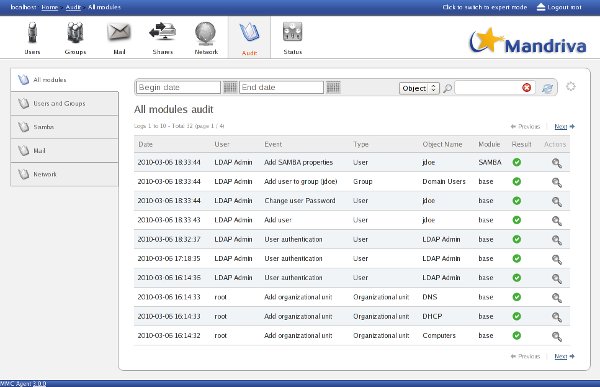
Task: Open the Groups module icon
Action: 75,33
